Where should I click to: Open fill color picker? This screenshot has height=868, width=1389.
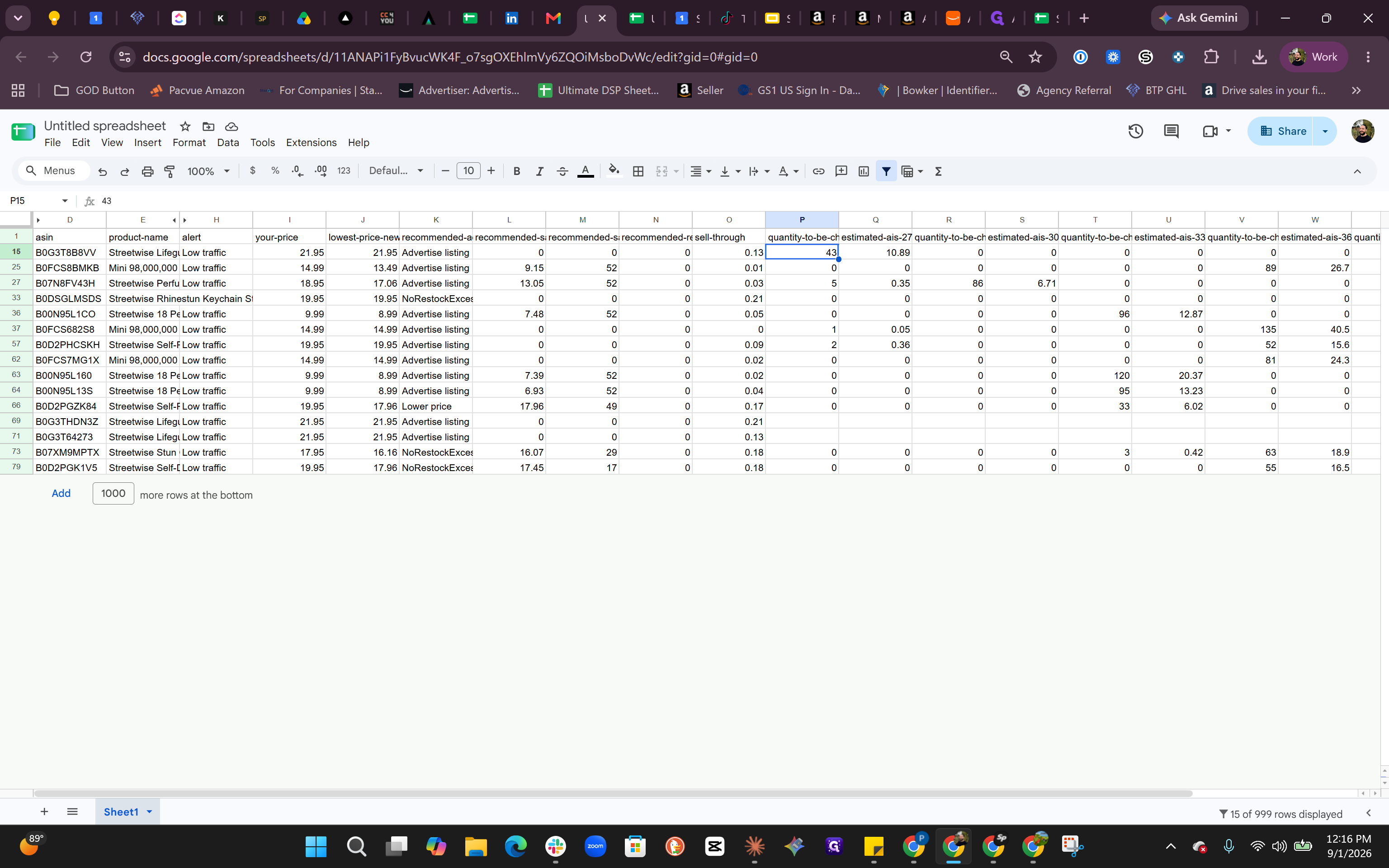[614, 171]
